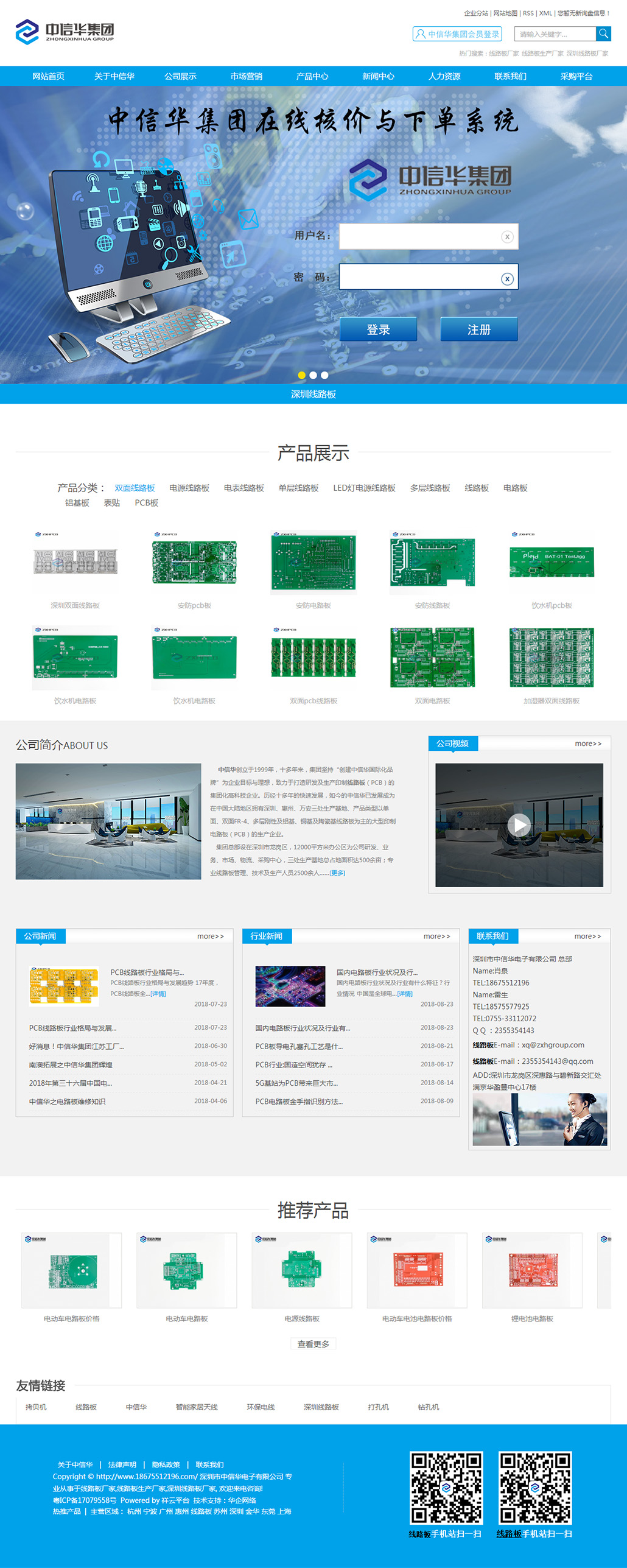Select the LED灯电源线路板 product category
Image resolution: width=627 pixels, height=1568 pixels.
click(x=364, y=488)
